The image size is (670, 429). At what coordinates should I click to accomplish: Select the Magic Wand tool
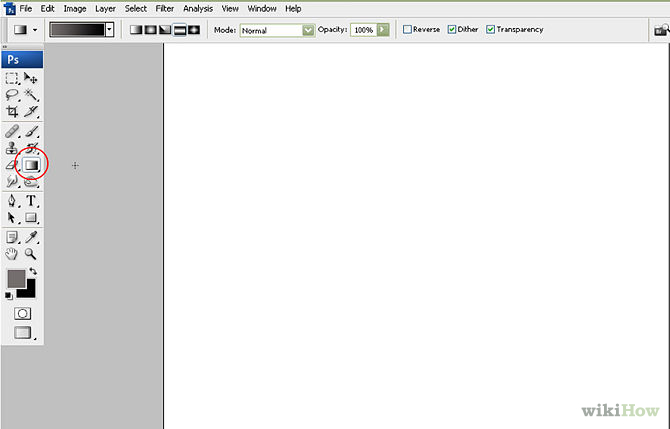(30, 95)
